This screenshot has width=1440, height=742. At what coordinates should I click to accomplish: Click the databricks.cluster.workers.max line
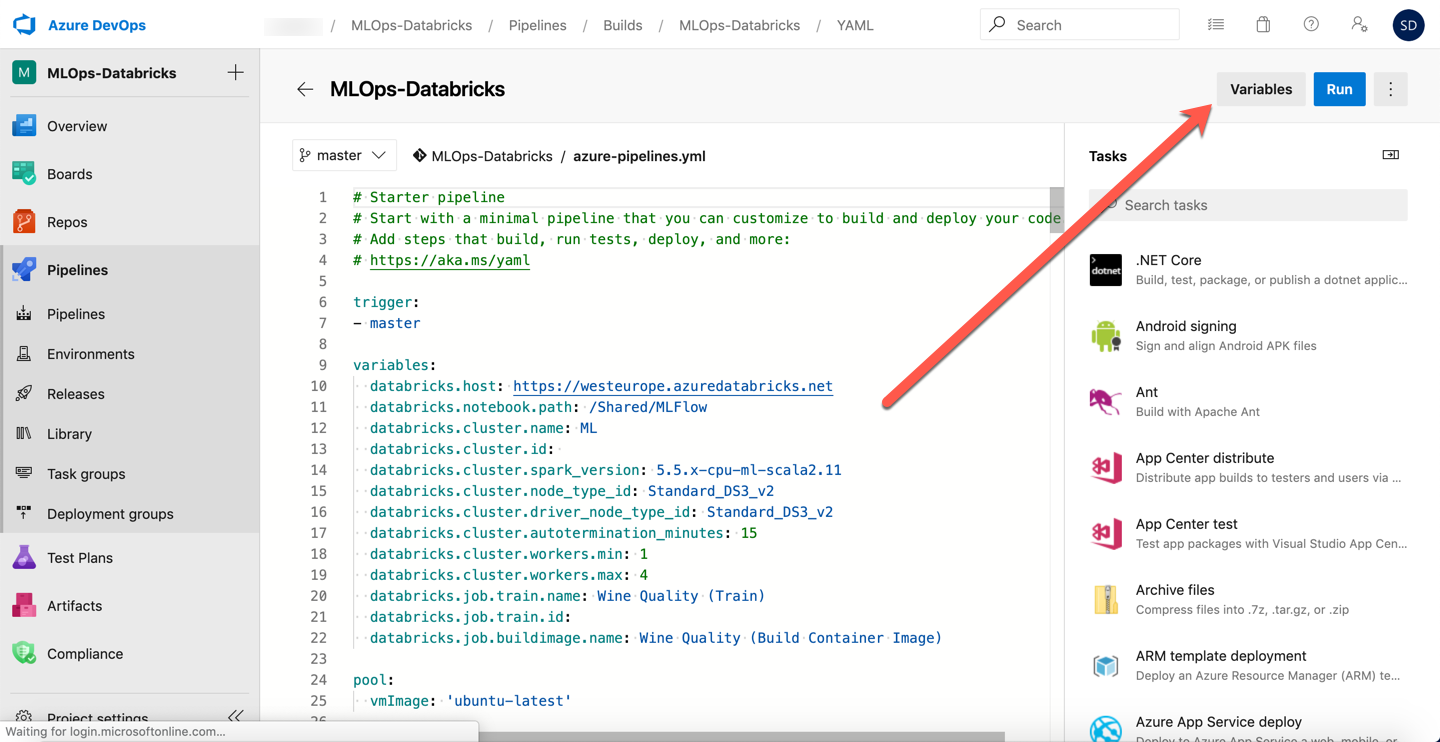coord(509,575)
